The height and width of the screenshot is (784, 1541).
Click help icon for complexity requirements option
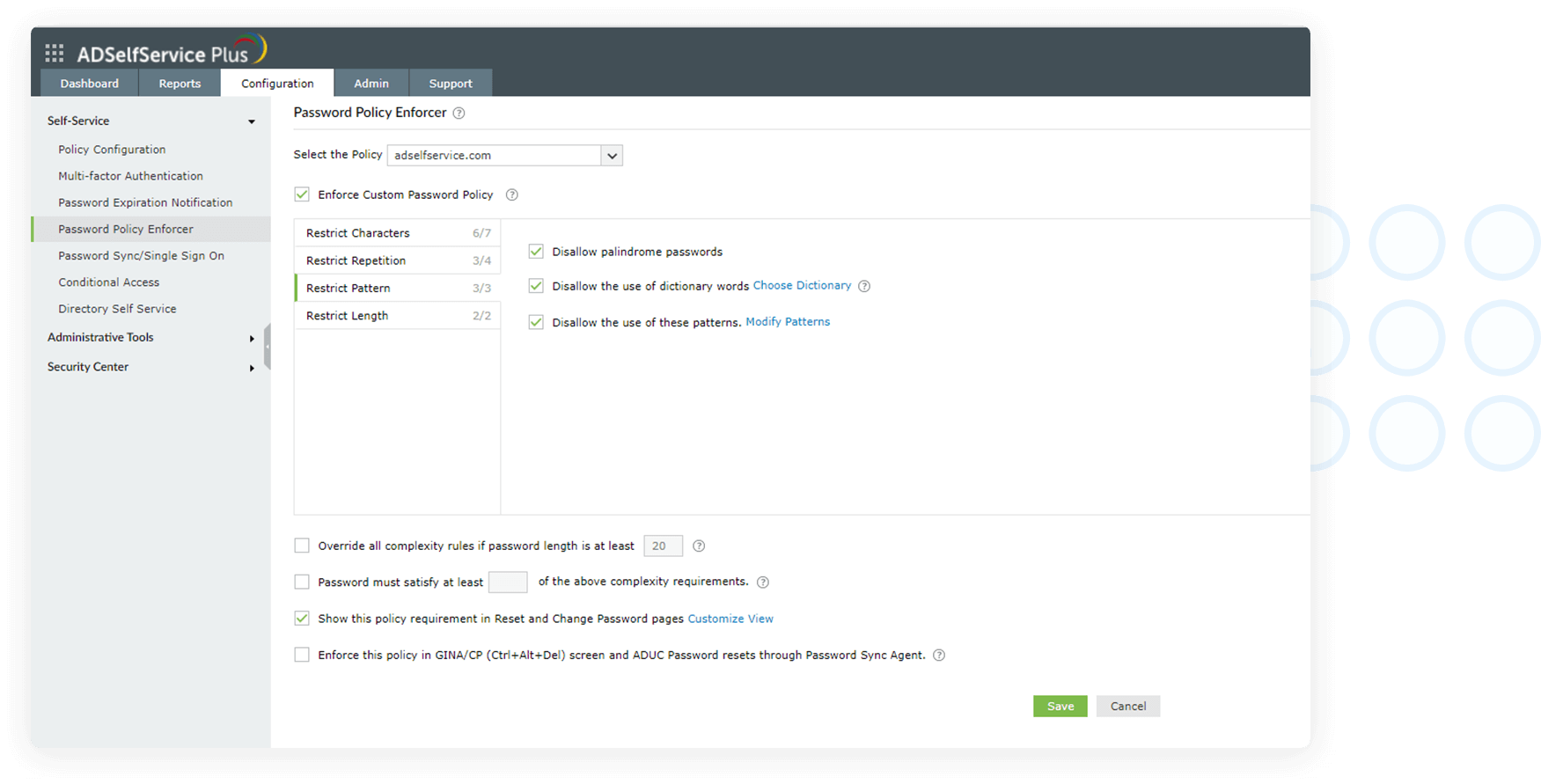(x=763, y=582)
